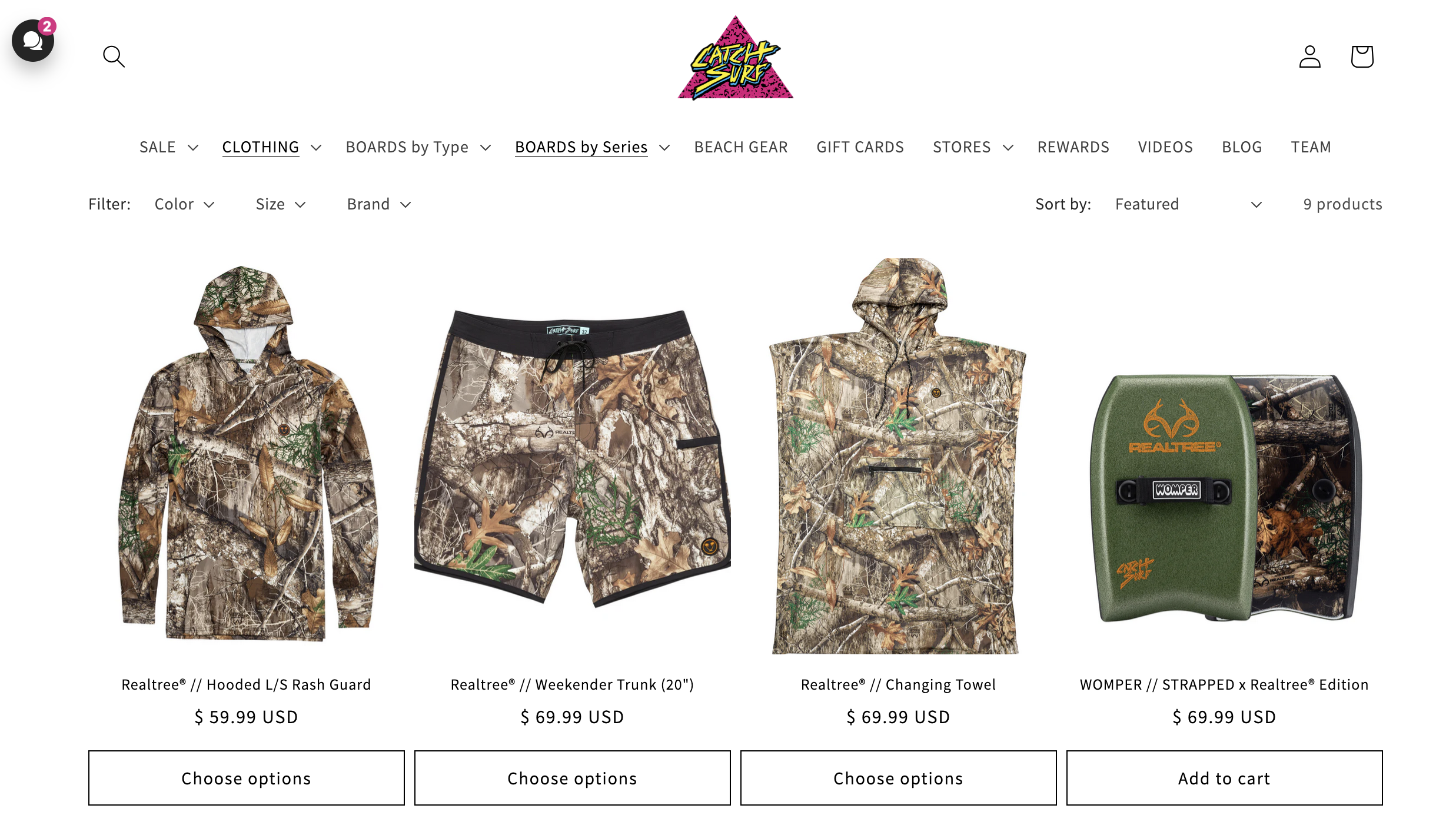Choose options for the Changing Towel

[898, 778]
